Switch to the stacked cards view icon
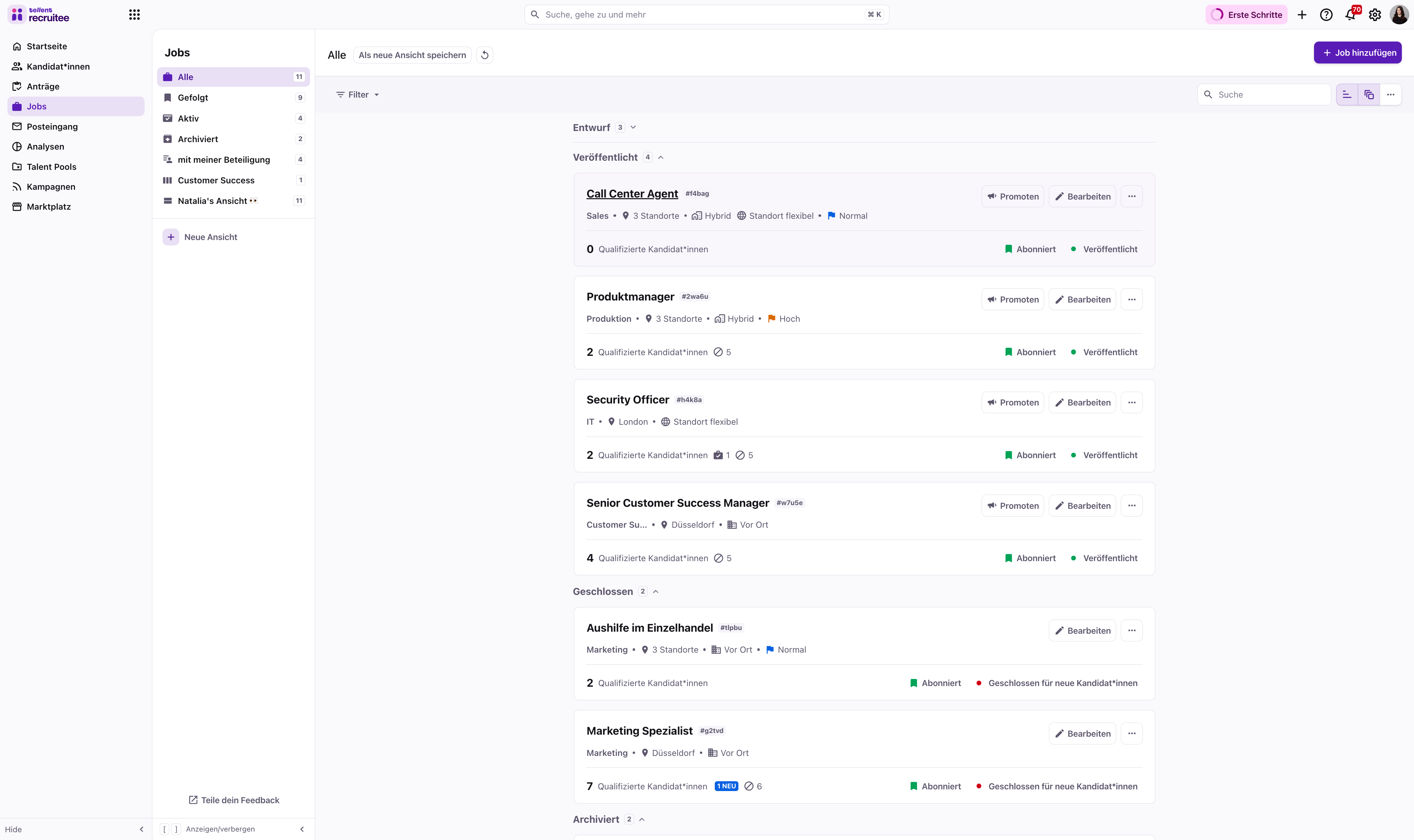Viewport: 1414px width, 840px height. point(1369,95)
